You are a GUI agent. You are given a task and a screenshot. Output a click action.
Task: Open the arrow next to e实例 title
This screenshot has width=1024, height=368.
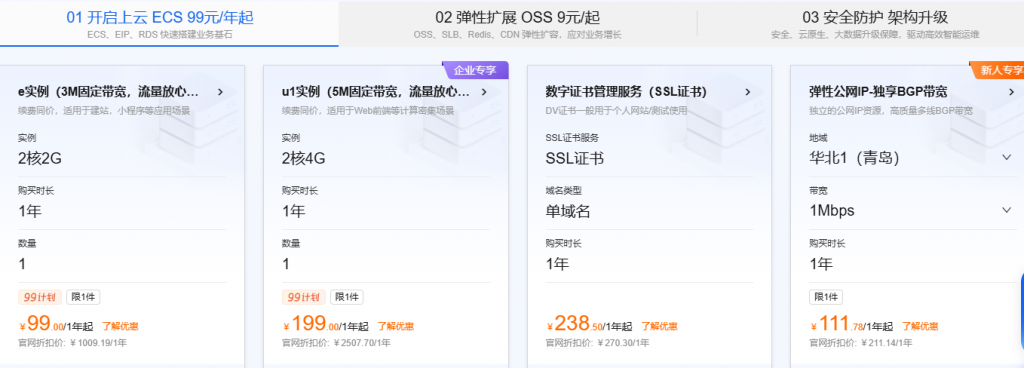tap(220, 92)
